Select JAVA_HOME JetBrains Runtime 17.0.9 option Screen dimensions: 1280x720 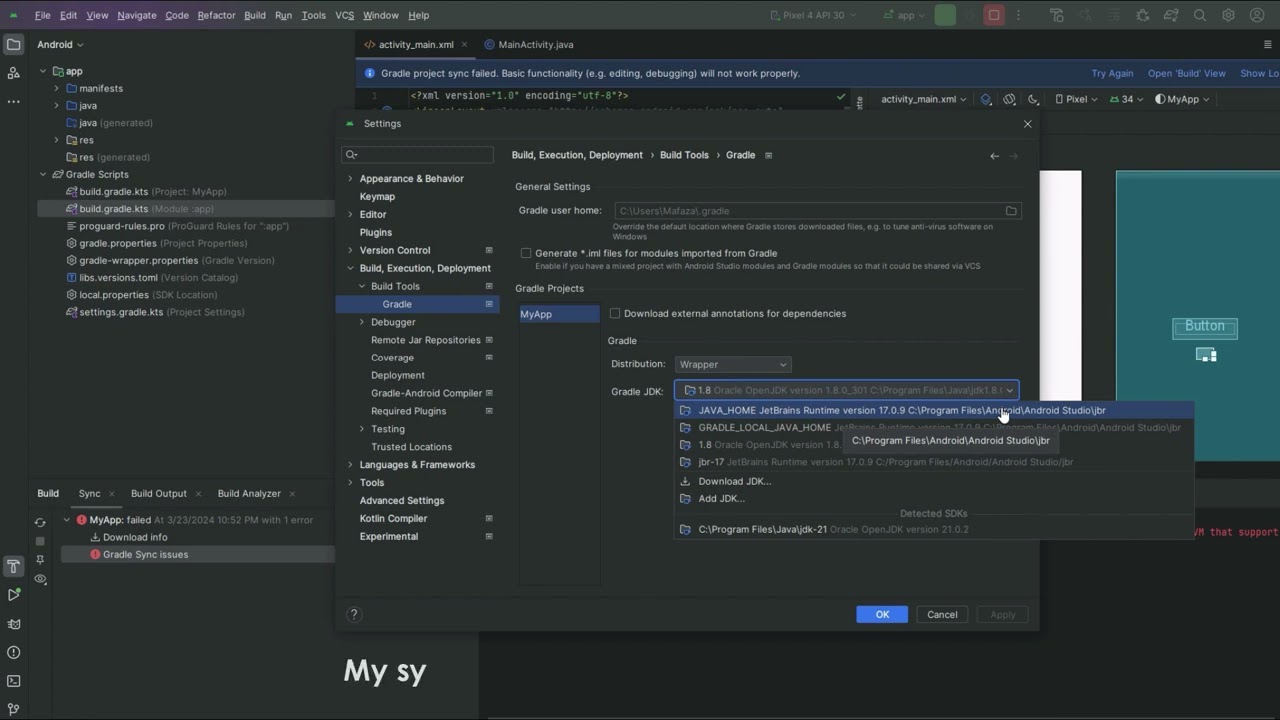pyautogui.click(x=935, y=410)
